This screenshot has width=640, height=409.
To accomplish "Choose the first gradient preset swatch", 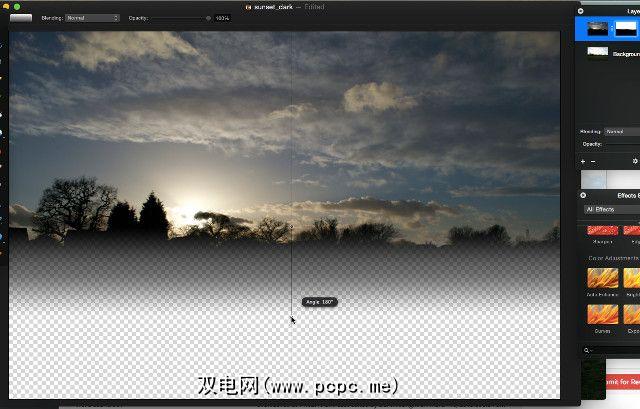I will [593, 180].
